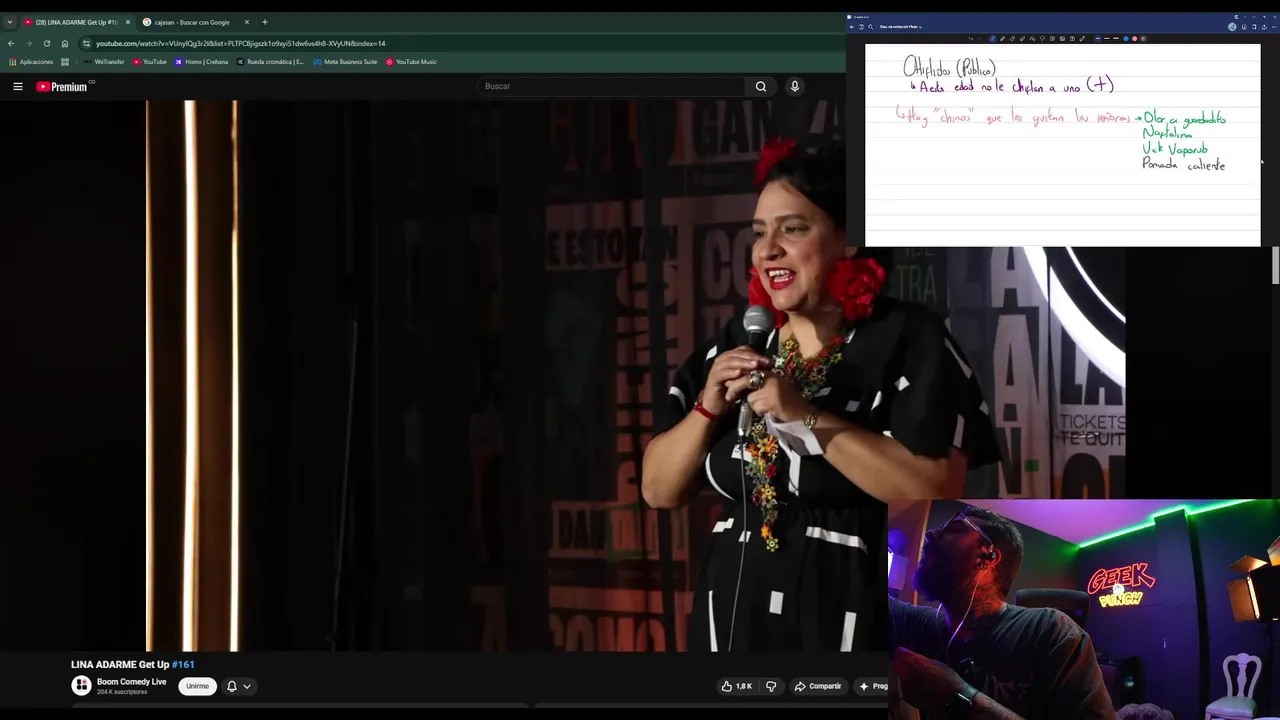1280x720 pixels.
Task: Click the Preguntar button beside Compartir
Action: pos(872,686)
